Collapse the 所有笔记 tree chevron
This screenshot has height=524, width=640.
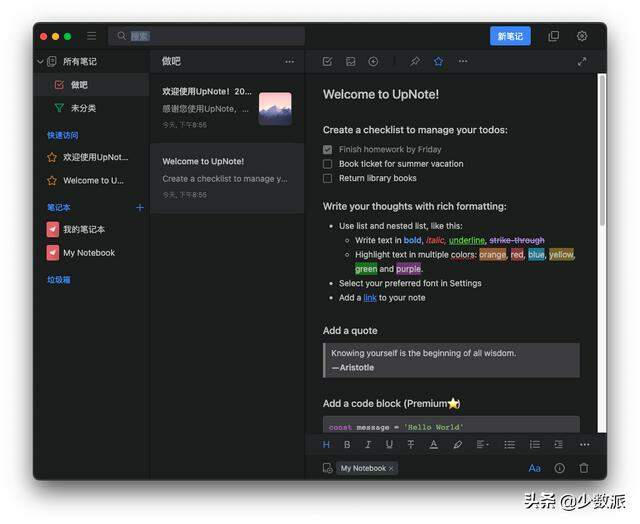40,62
